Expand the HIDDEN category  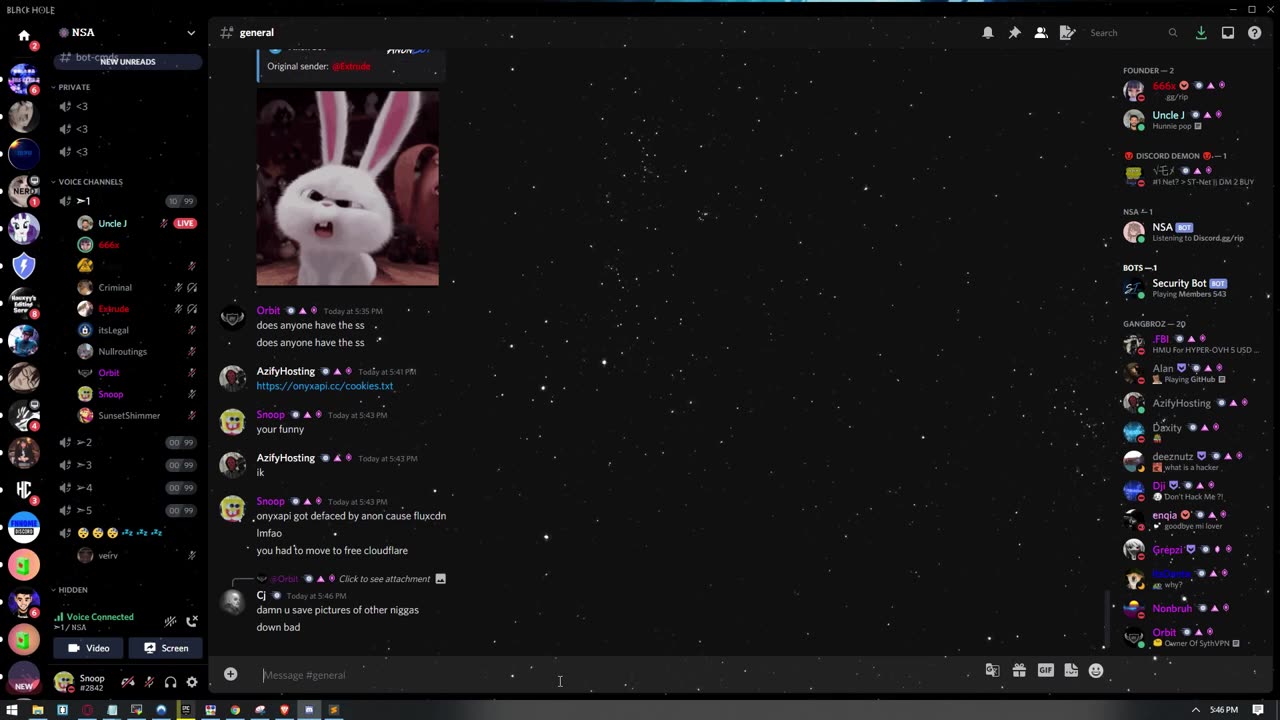pos(70,590)
